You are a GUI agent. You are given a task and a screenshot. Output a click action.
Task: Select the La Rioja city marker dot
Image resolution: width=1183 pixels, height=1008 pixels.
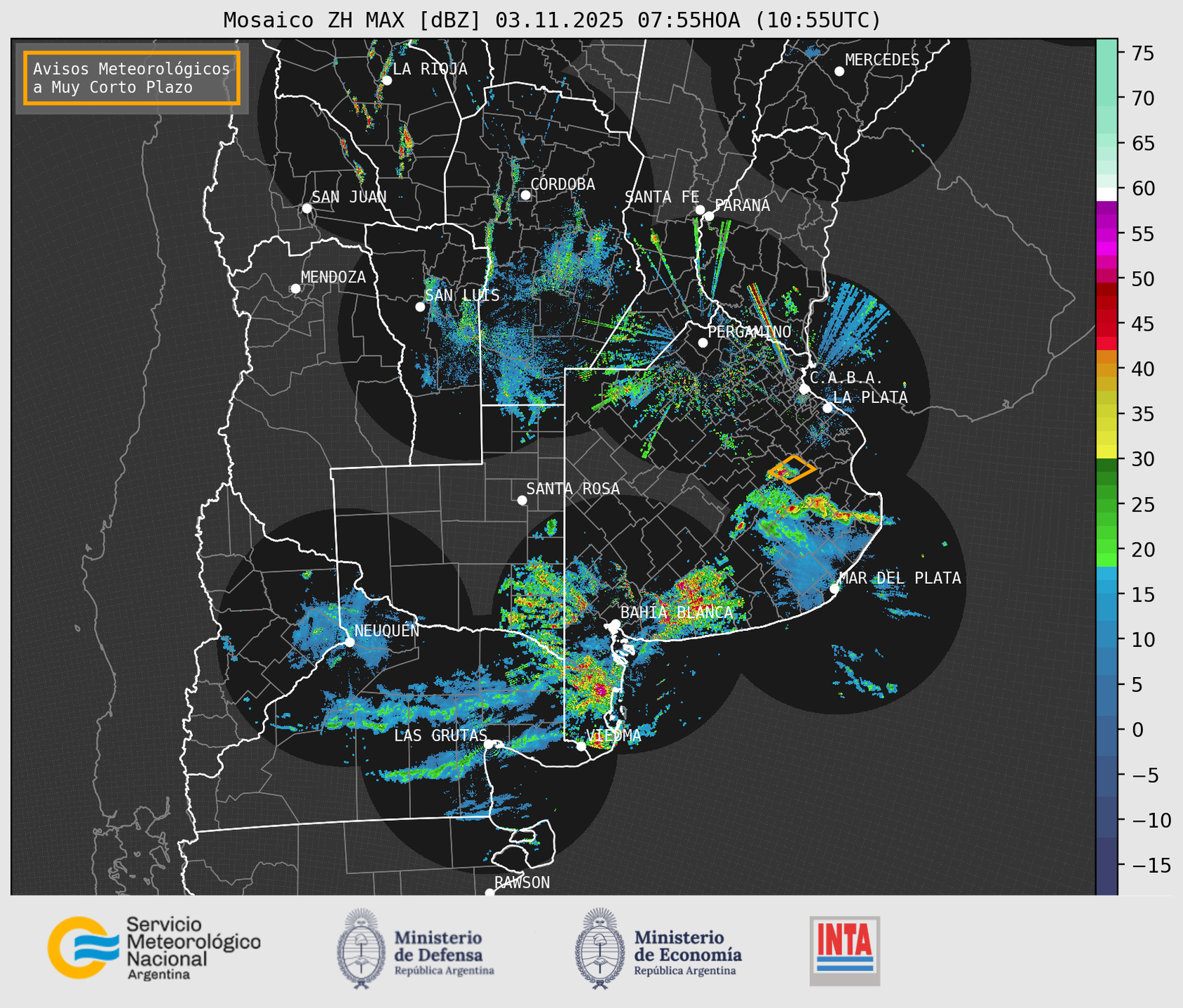pos(387,81)
